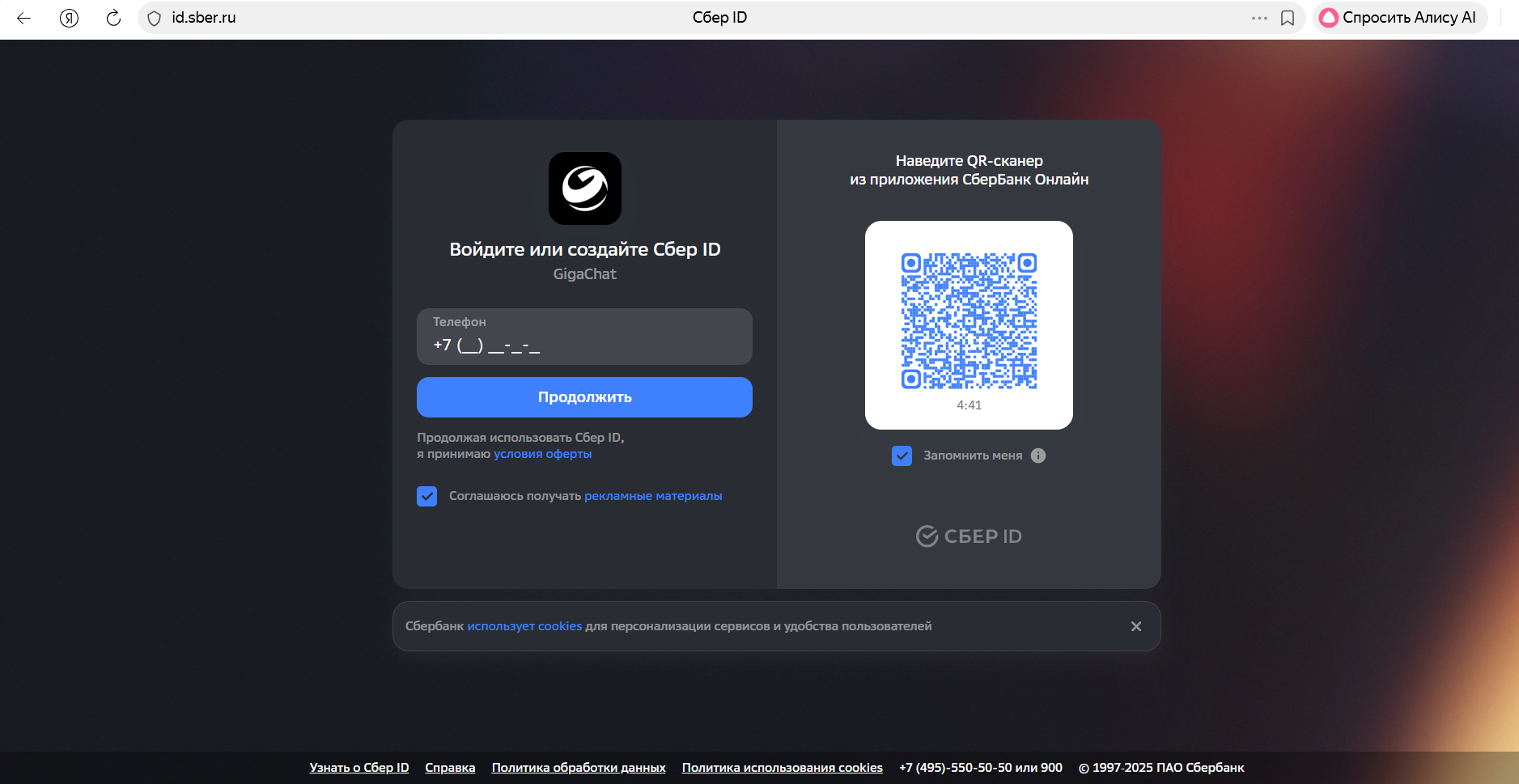The height and width of the screenshot is (784, 1519).
Task: Click the back navigation arrow
Action: tap(23, 18)
